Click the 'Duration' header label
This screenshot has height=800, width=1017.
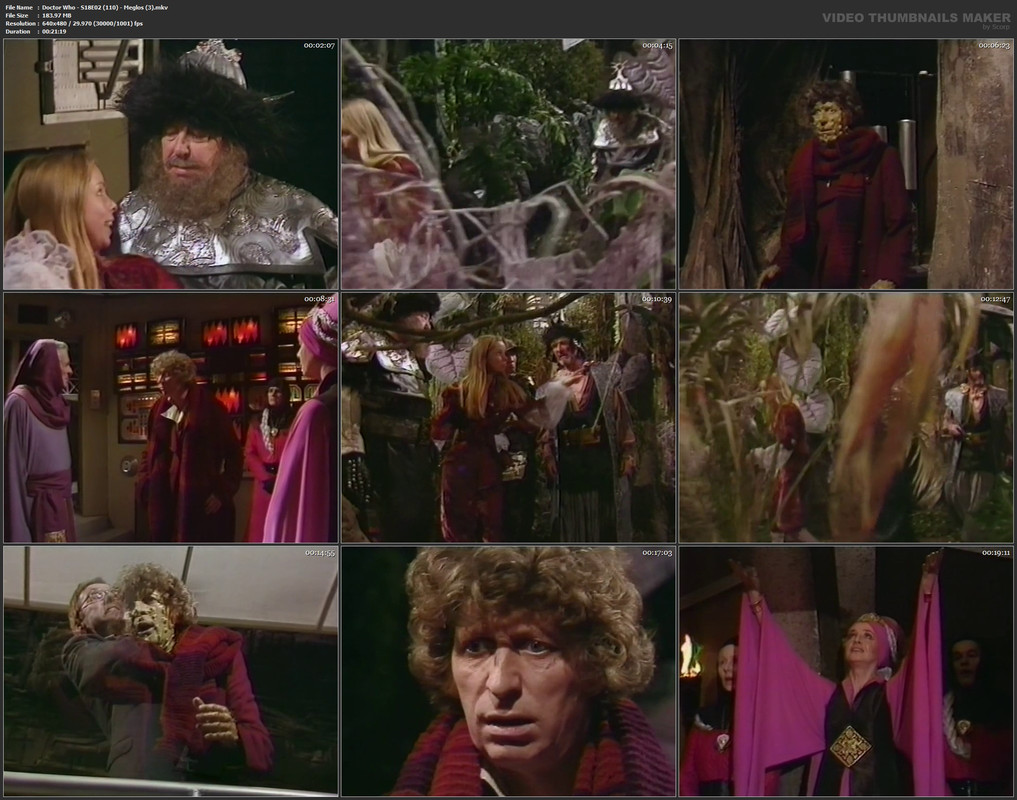pyautogui.click(x=18, y=31)
